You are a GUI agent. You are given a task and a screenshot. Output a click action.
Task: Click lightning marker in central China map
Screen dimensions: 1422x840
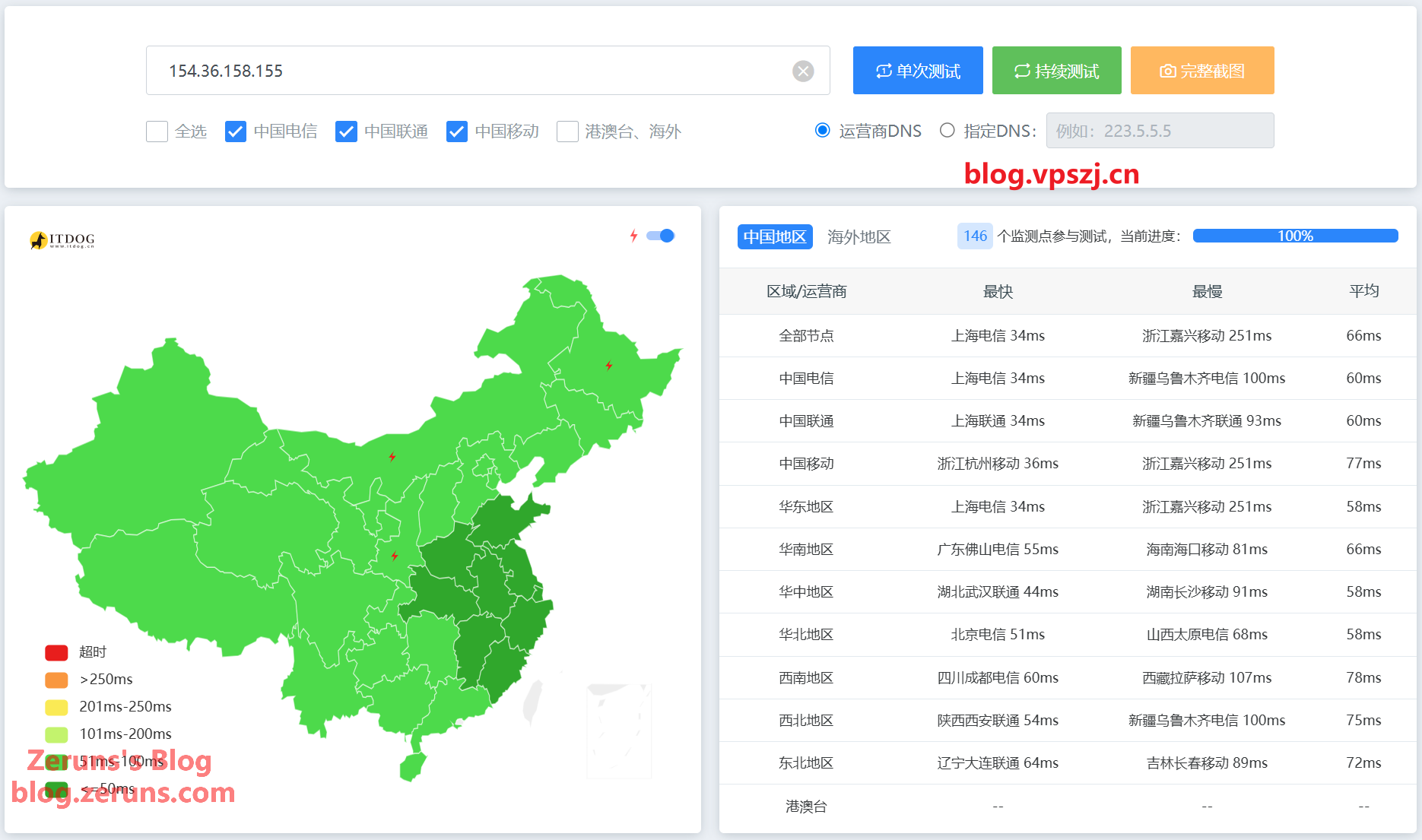tap(395, 556)
